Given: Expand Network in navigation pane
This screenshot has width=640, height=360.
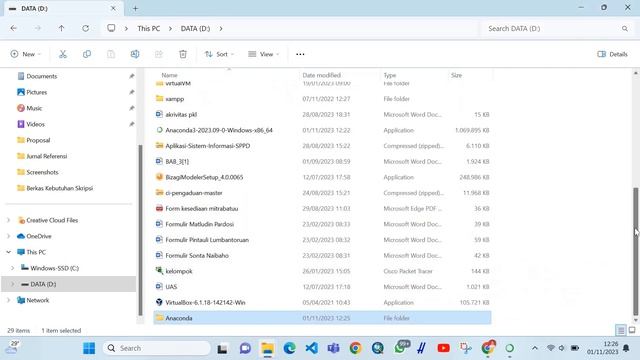Looking at the screenshot, I should pos(9,300).
